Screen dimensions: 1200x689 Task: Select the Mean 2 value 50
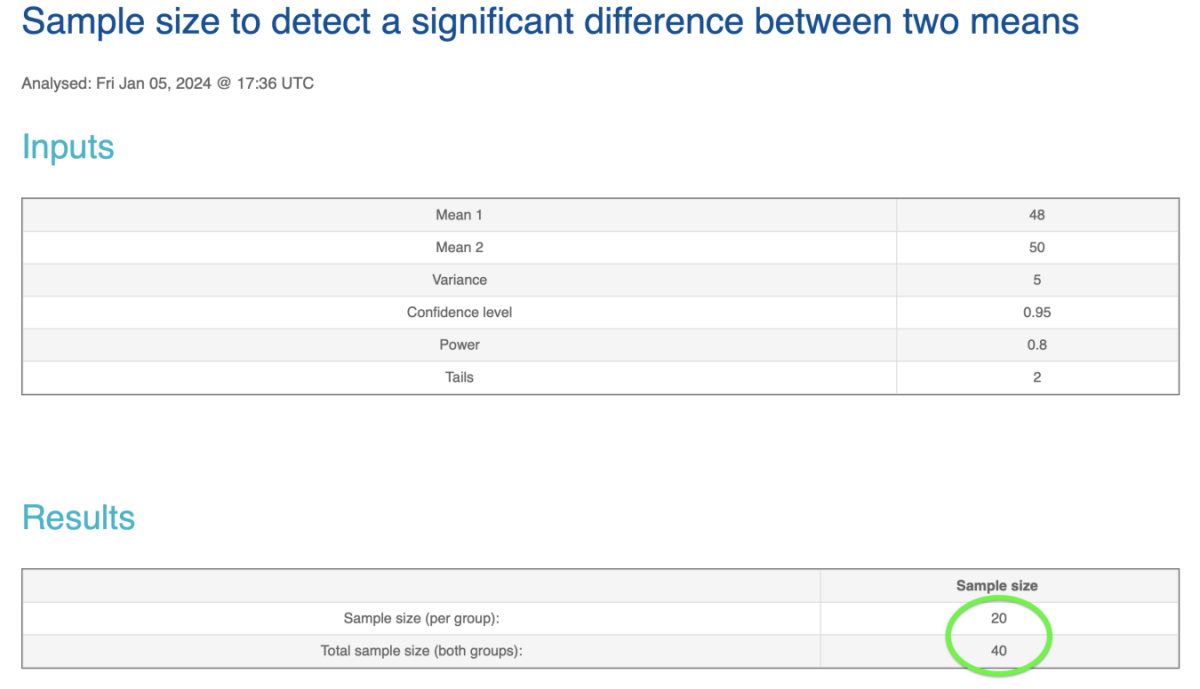[x=1036, y=247]
